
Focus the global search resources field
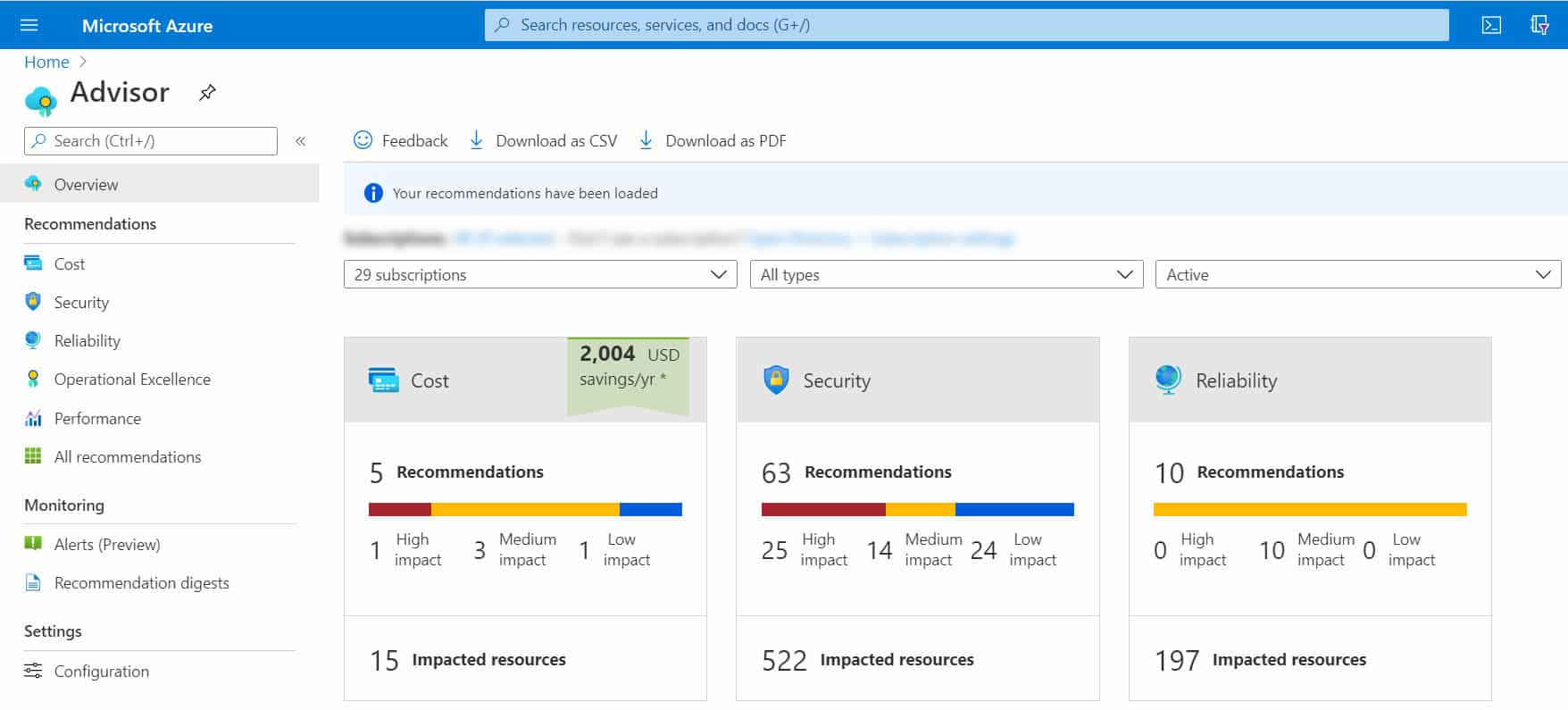pyautogui.click(x=966, y=25)
